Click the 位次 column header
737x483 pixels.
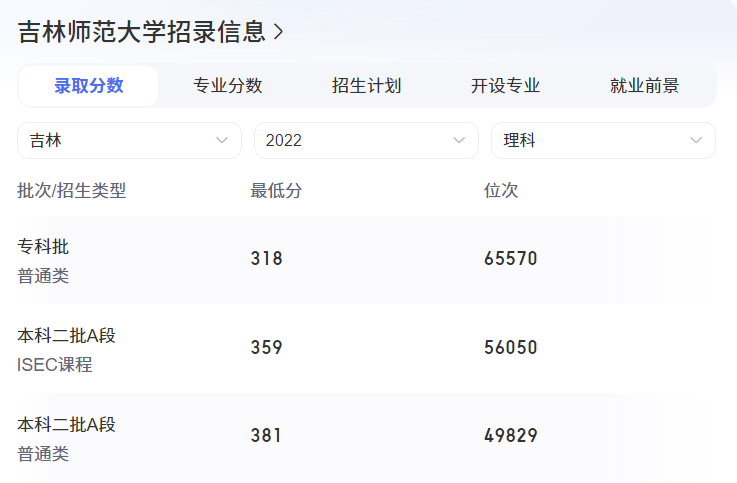tap(501, 190)
